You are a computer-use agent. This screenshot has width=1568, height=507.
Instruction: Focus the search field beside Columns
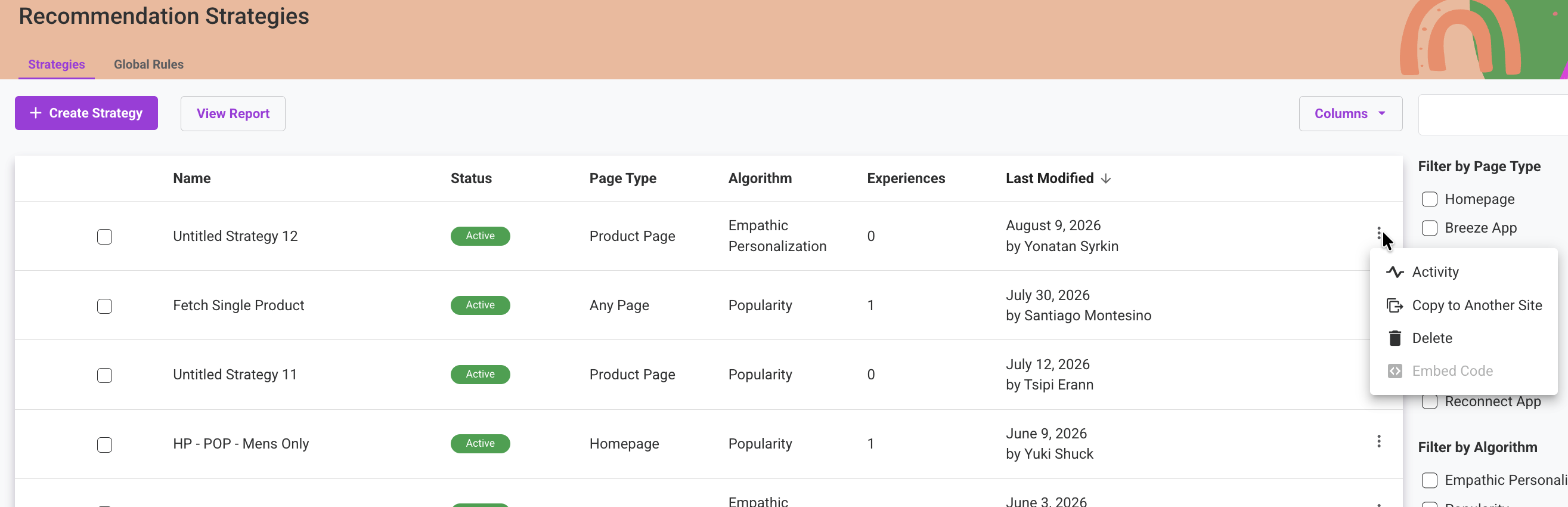1492,115
